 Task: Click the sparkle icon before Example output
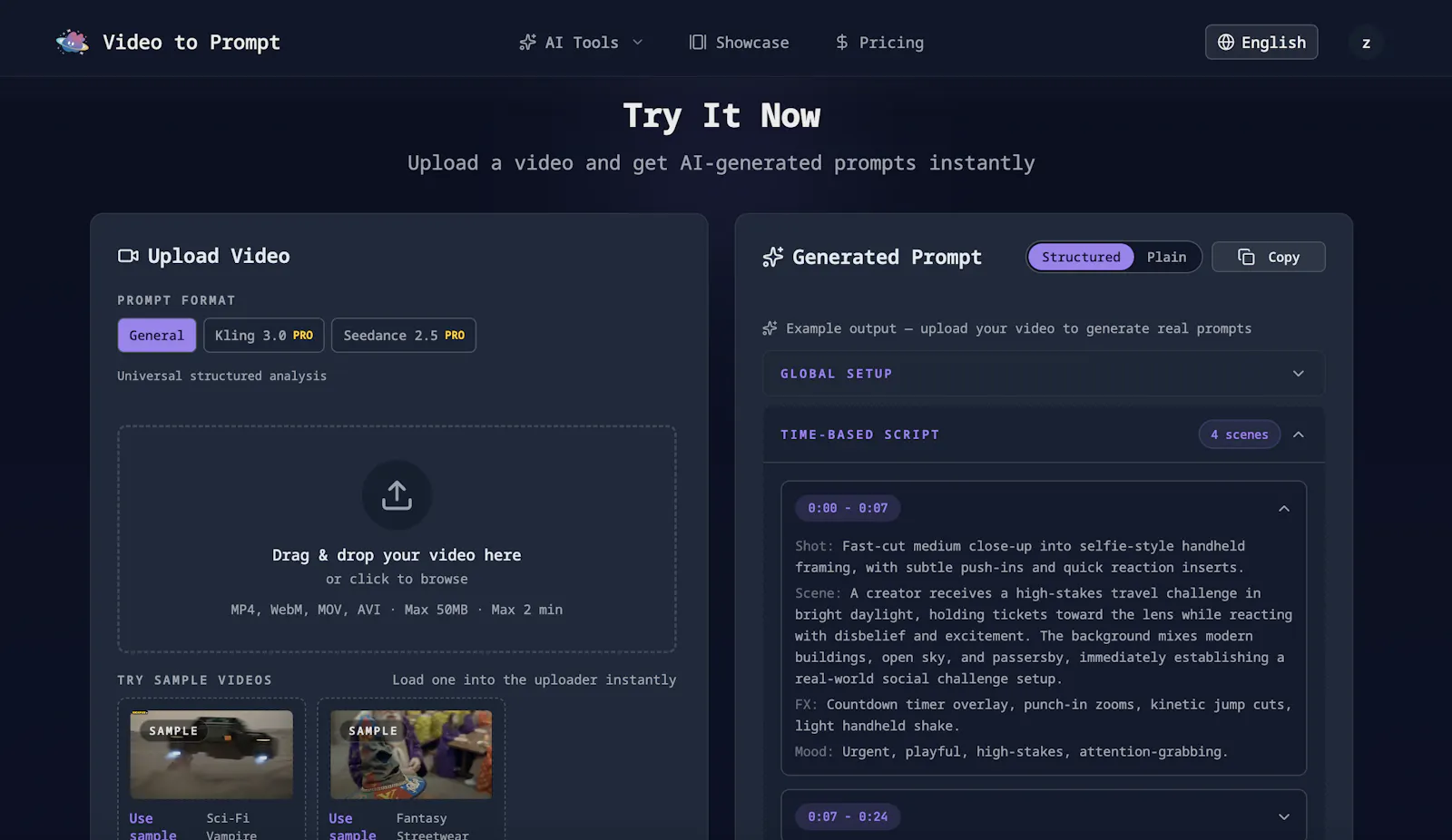click(770, 328)
